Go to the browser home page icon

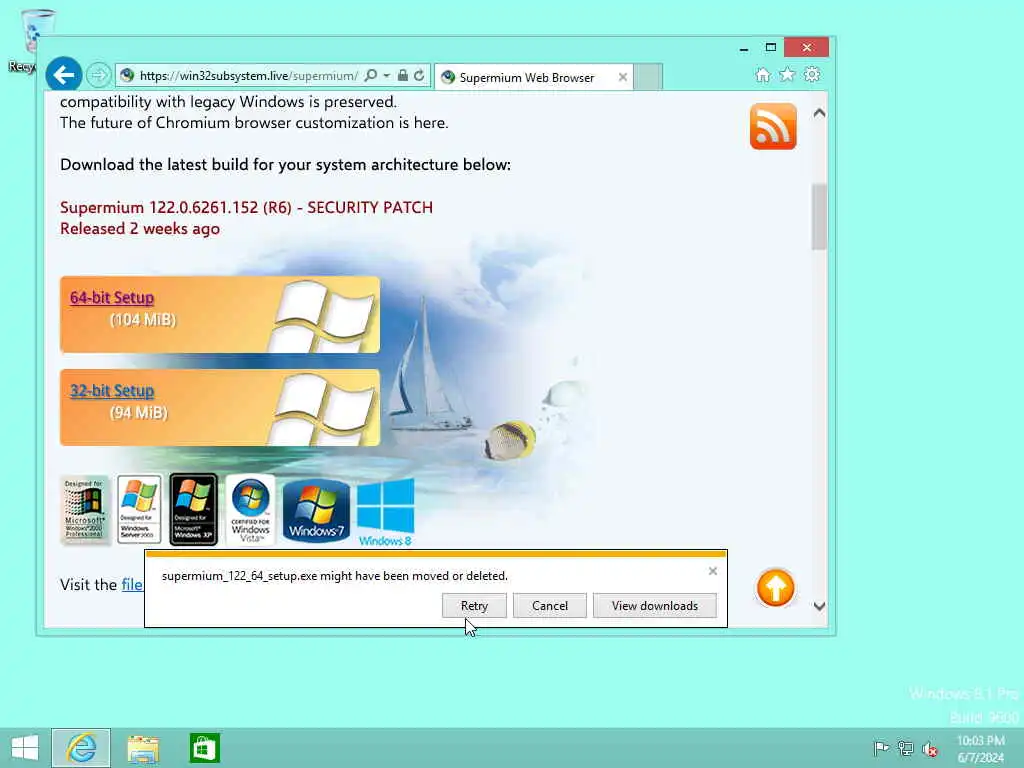pos(762,74)
